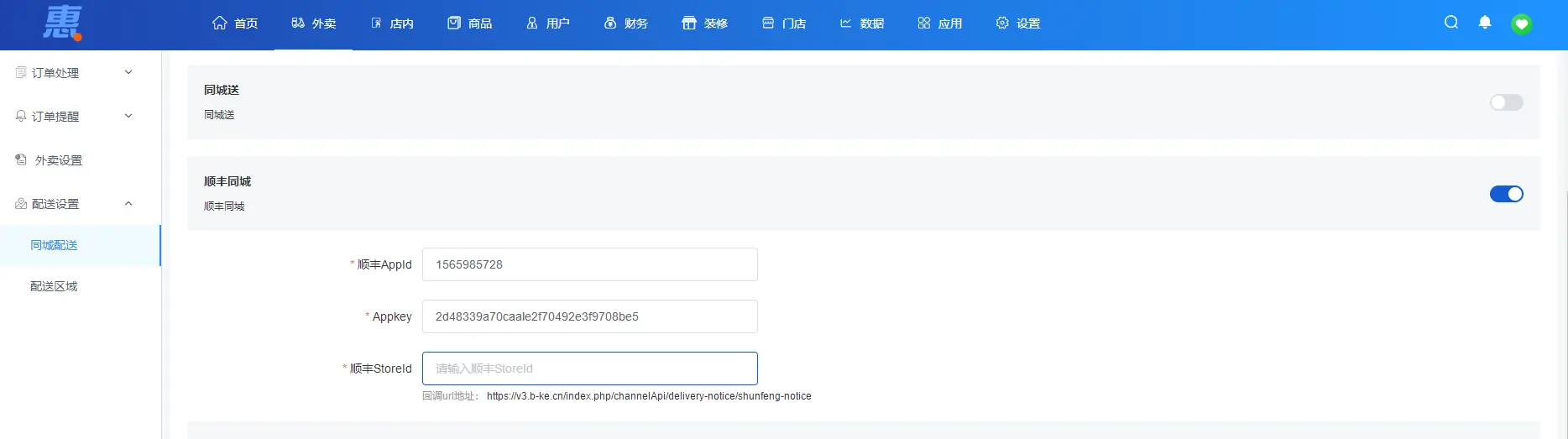Click the 顺丰AppId field label
The width and height of the screenshot is (1568, 439).
coord(384,264)
